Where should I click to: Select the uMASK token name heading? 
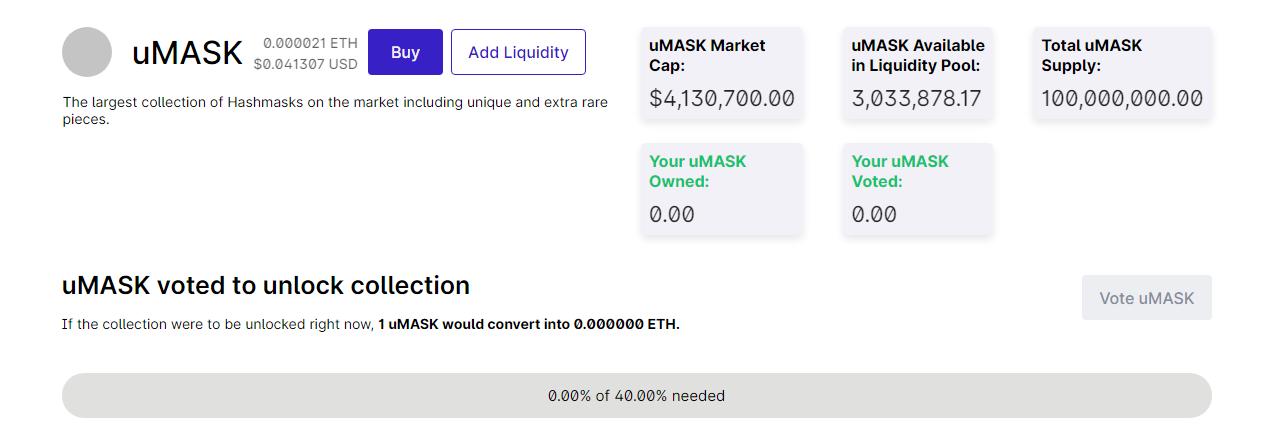point(187,53)
